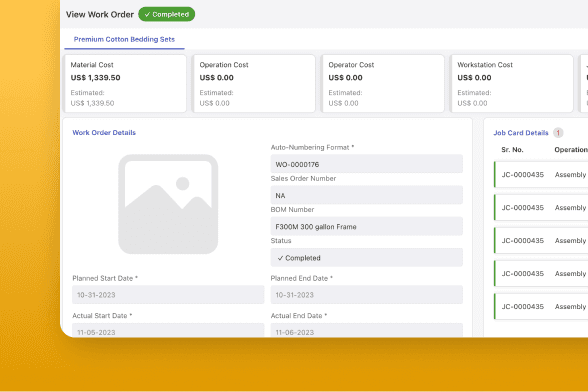The width and height of the screenshot is (588, 392).
Task: Click the Sales Order Number field
Action: (x=367, y=195)
